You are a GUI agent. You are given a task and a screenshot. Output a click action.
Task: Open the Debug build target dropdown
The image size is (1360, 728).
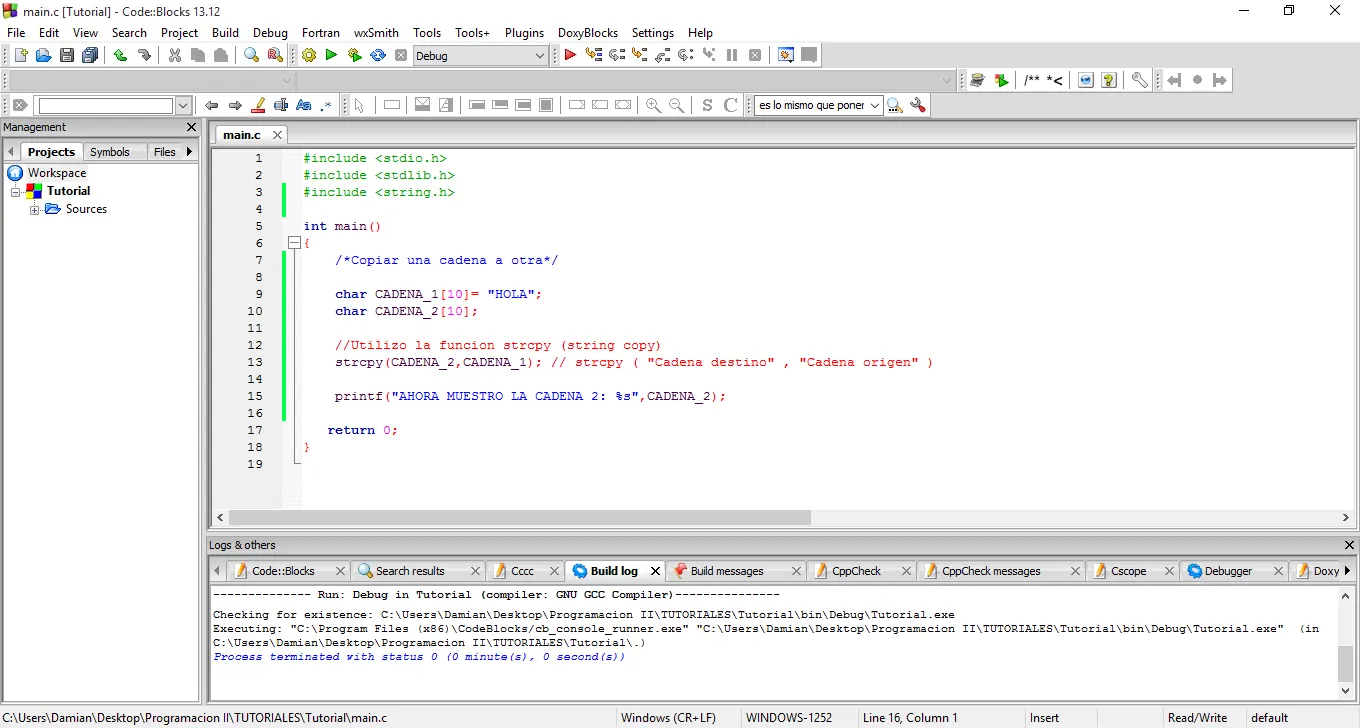coord(540,56)
